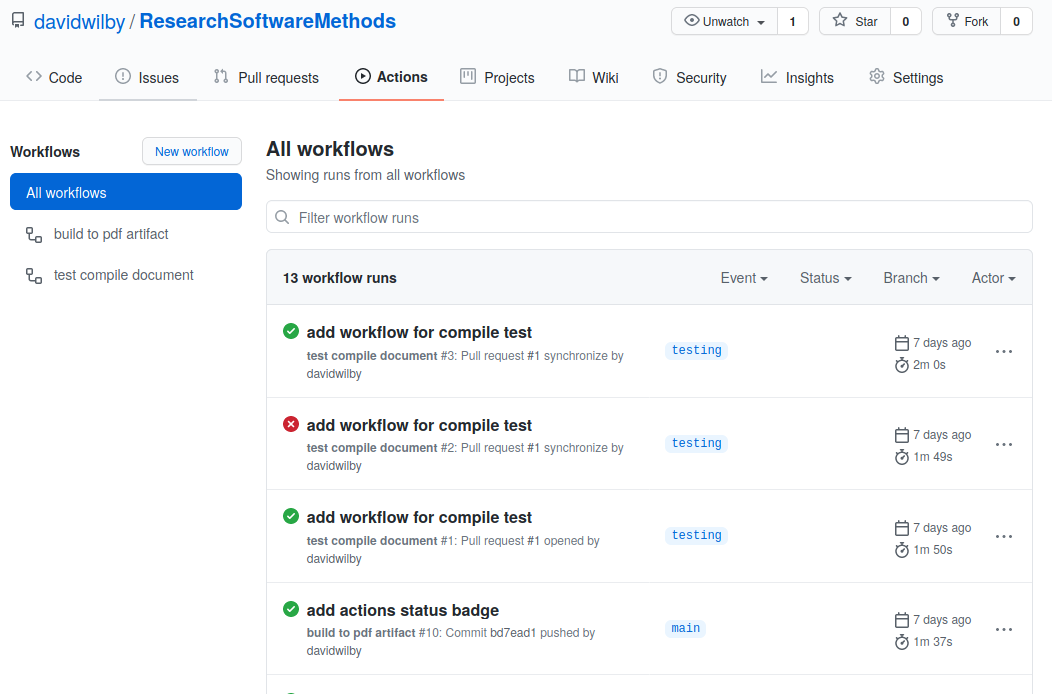The image size is (1052, 694).
Task: Click the red failed status icon on run #2
Action: (291, 425)
